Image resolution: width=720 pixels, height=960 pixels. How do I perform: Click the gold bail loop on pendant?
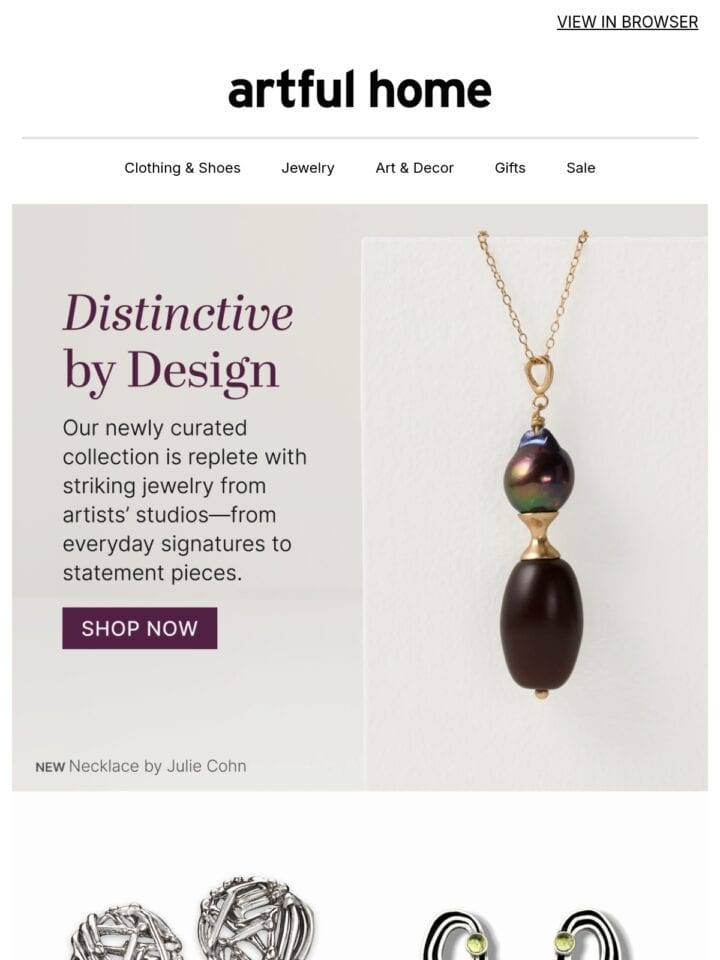pos(539,377)
